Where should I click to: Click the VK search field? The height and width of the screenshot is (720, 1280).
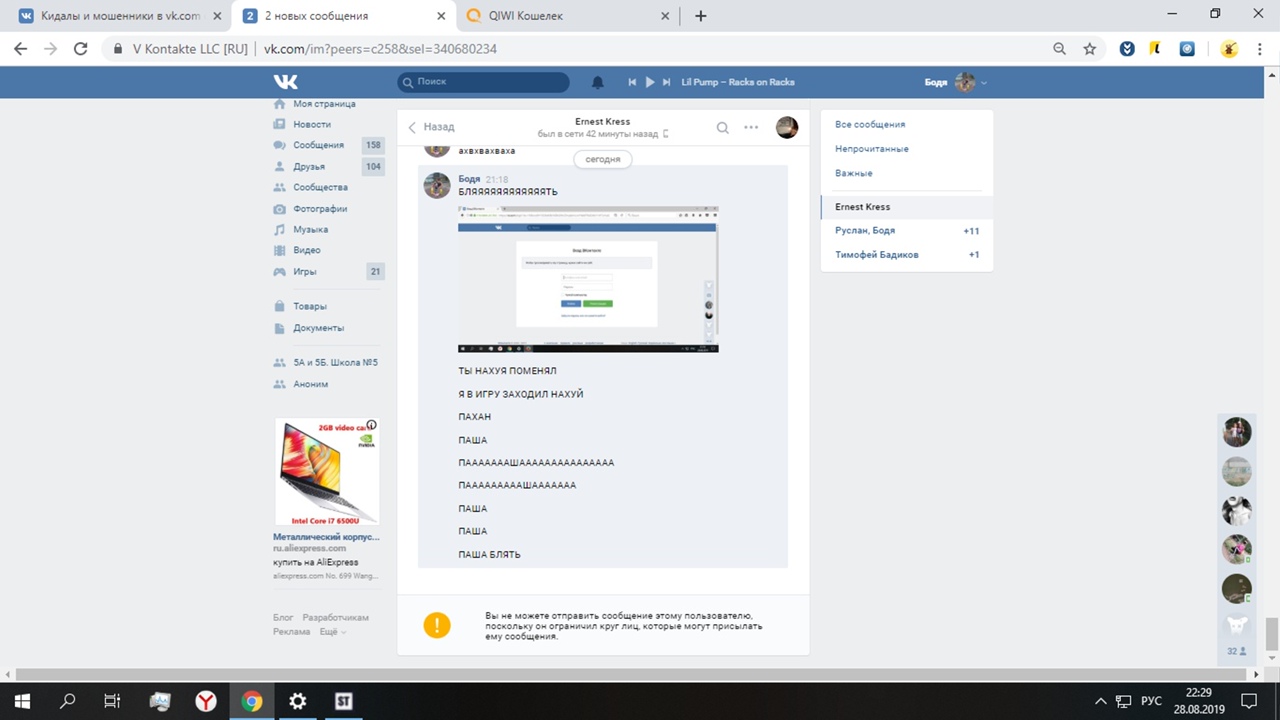(x=485, y=82)
